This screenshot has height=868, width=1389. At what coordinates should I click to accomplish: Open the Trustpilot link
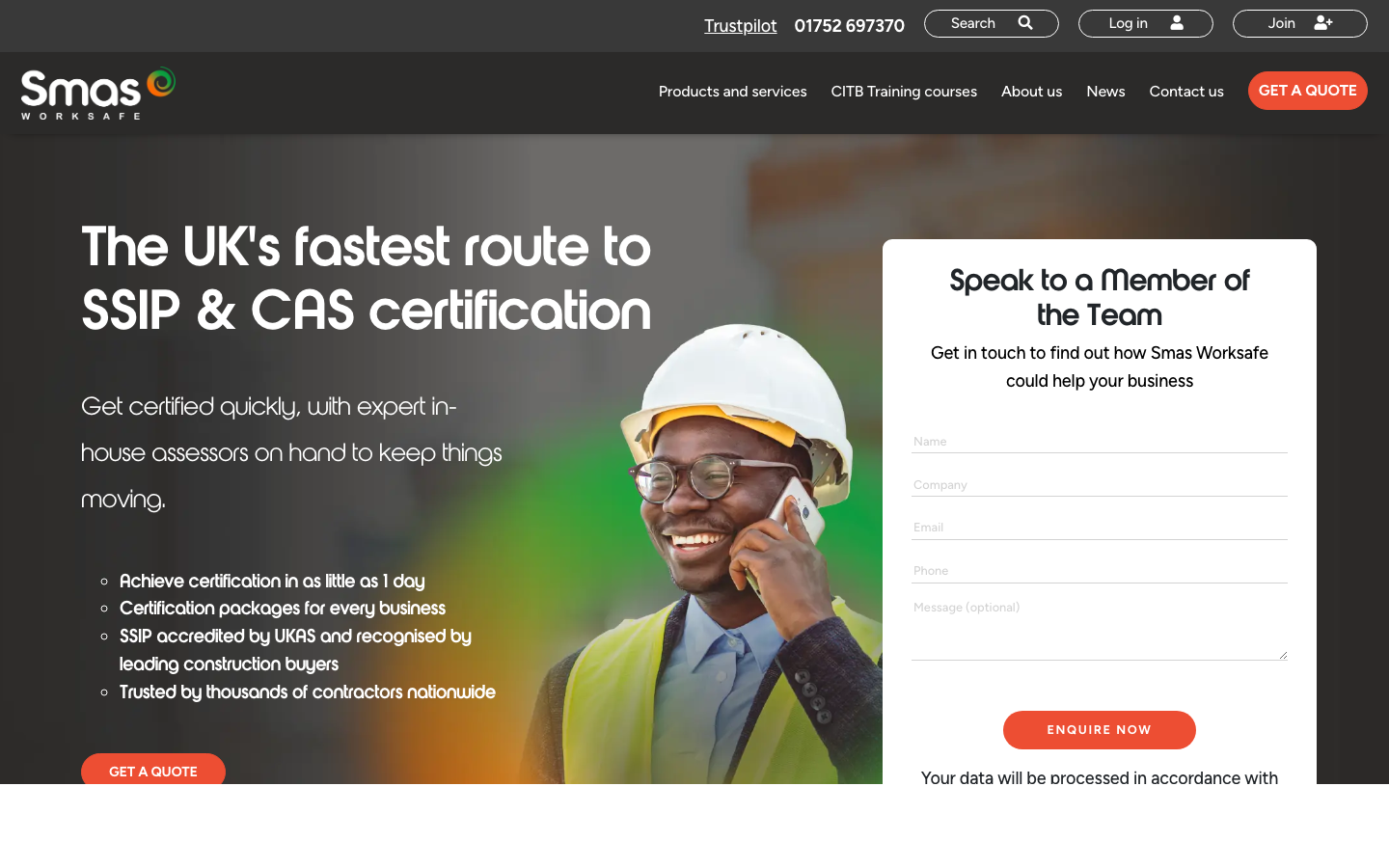point(740,26)
